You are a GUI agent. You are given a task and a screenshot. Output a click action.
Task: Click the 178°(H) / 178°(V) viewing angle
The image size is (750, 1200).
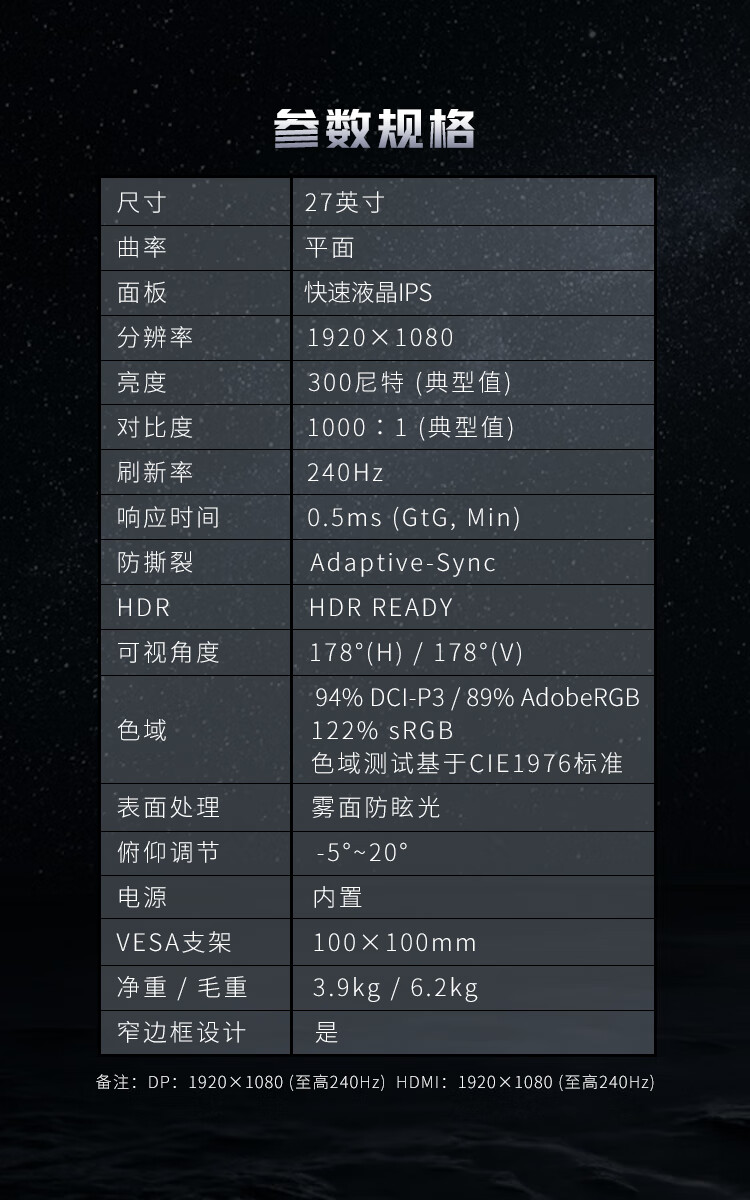[x=416, y=653]
